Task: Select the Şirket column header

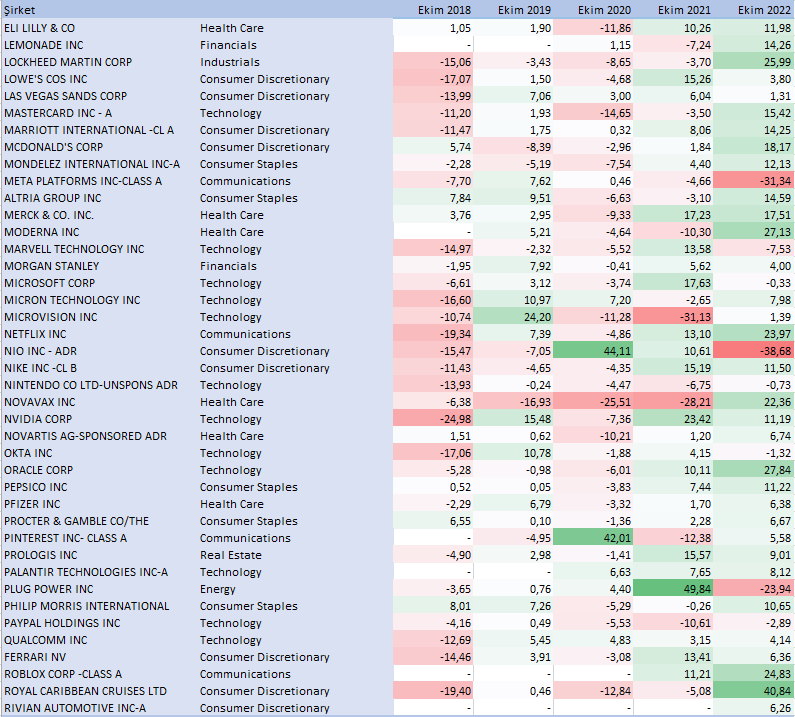Action: [x=20, y=10]
